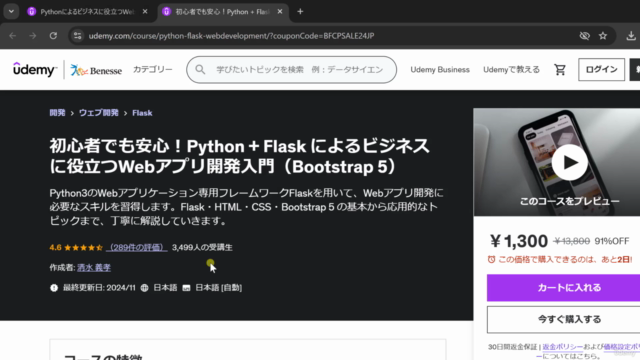Click the 91%OFF discount text
This screenshot has height=360, width=640.
pos(612,241)
